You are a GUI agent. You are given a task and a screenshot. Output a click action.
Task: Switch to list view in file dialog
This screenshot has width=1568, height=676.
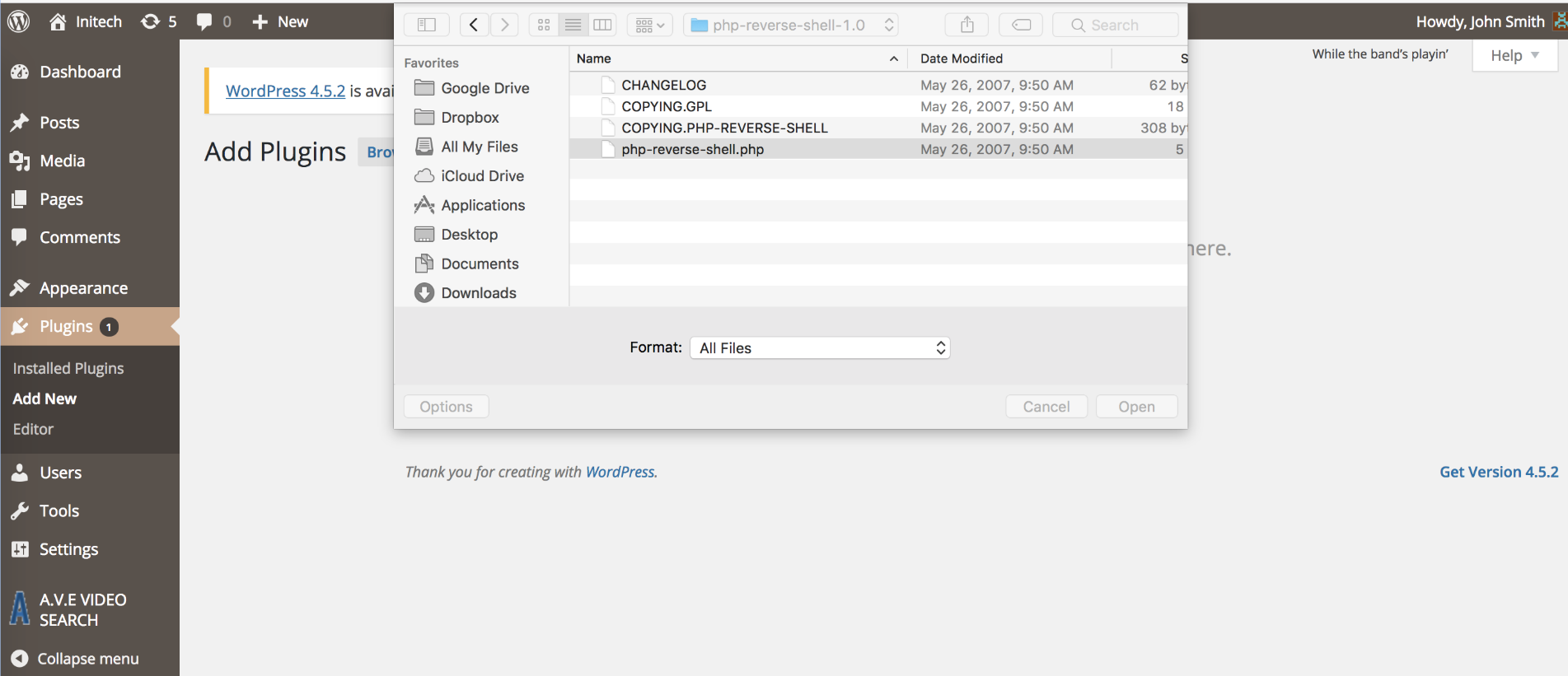573,25
